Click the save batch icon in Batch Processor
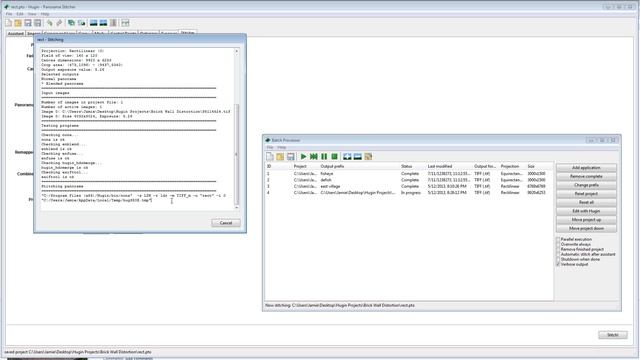 point(291,157)
